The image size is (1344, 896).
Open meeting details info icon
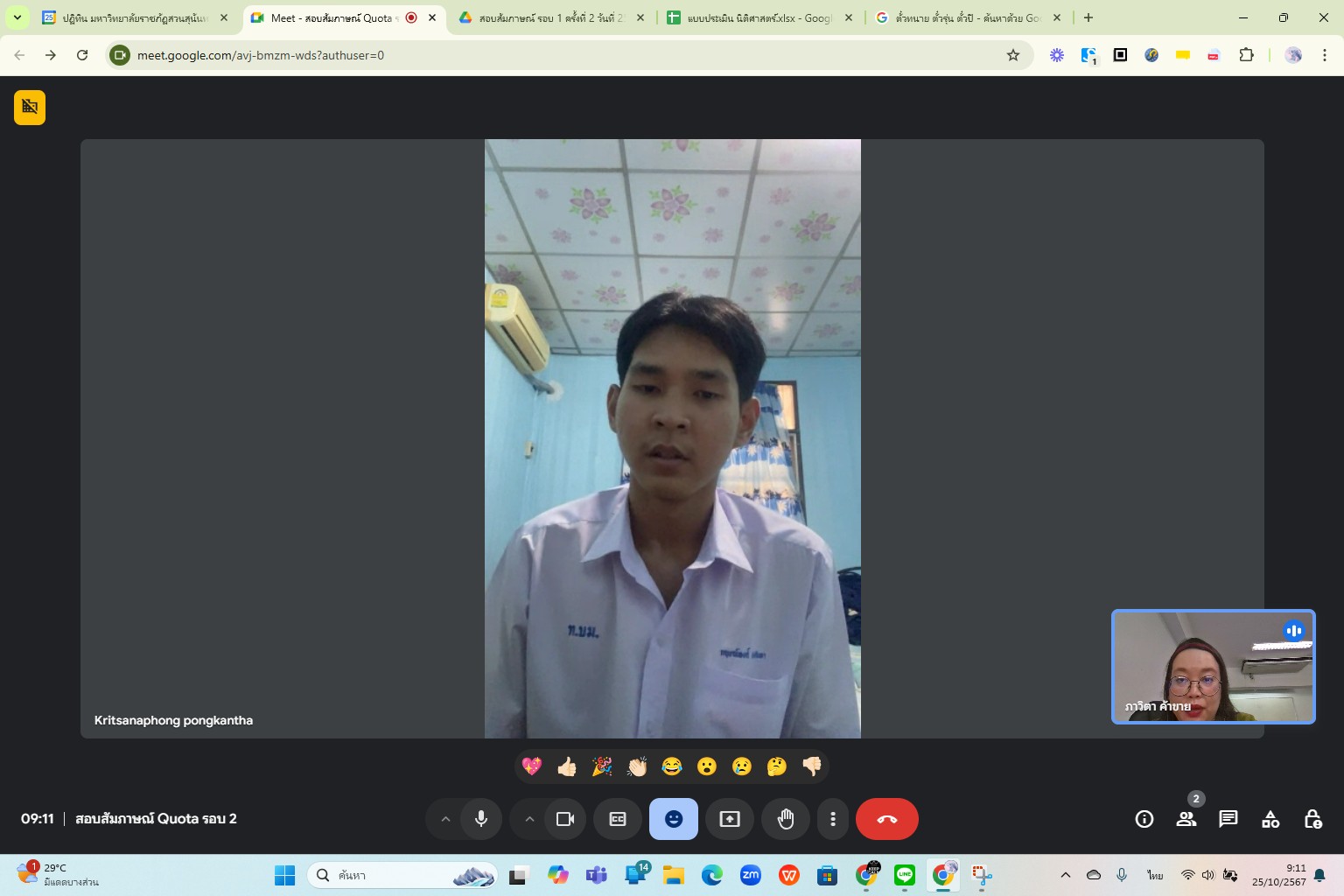point(1144,819)
